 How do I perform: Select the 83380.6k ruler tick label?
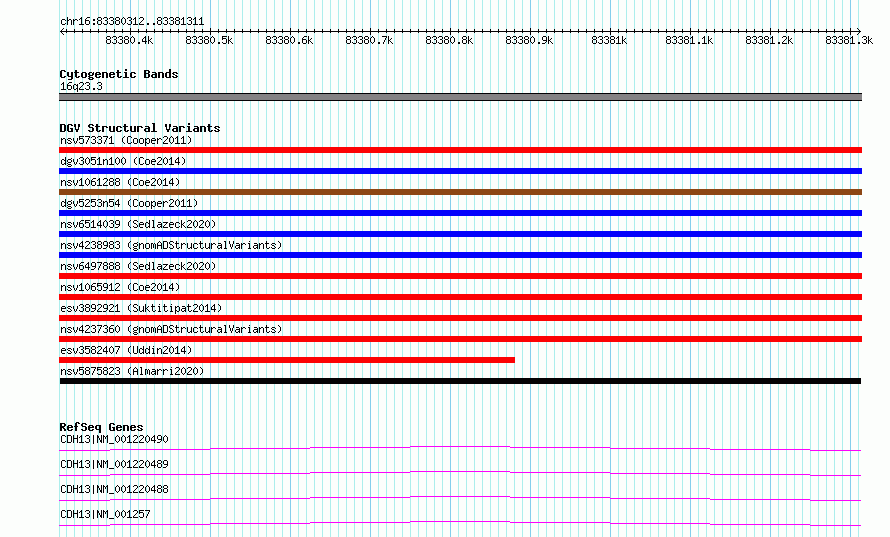[289, 40]
